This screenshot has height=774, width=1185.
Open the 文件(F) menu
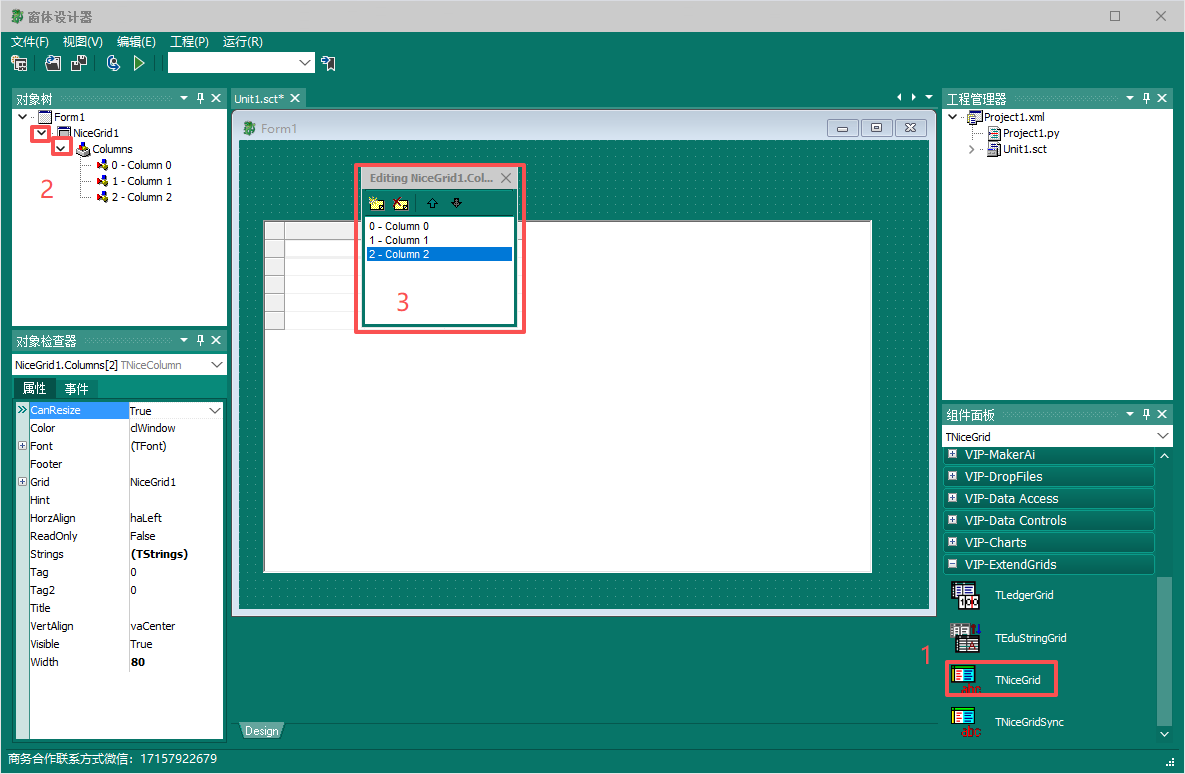point(29,42)
